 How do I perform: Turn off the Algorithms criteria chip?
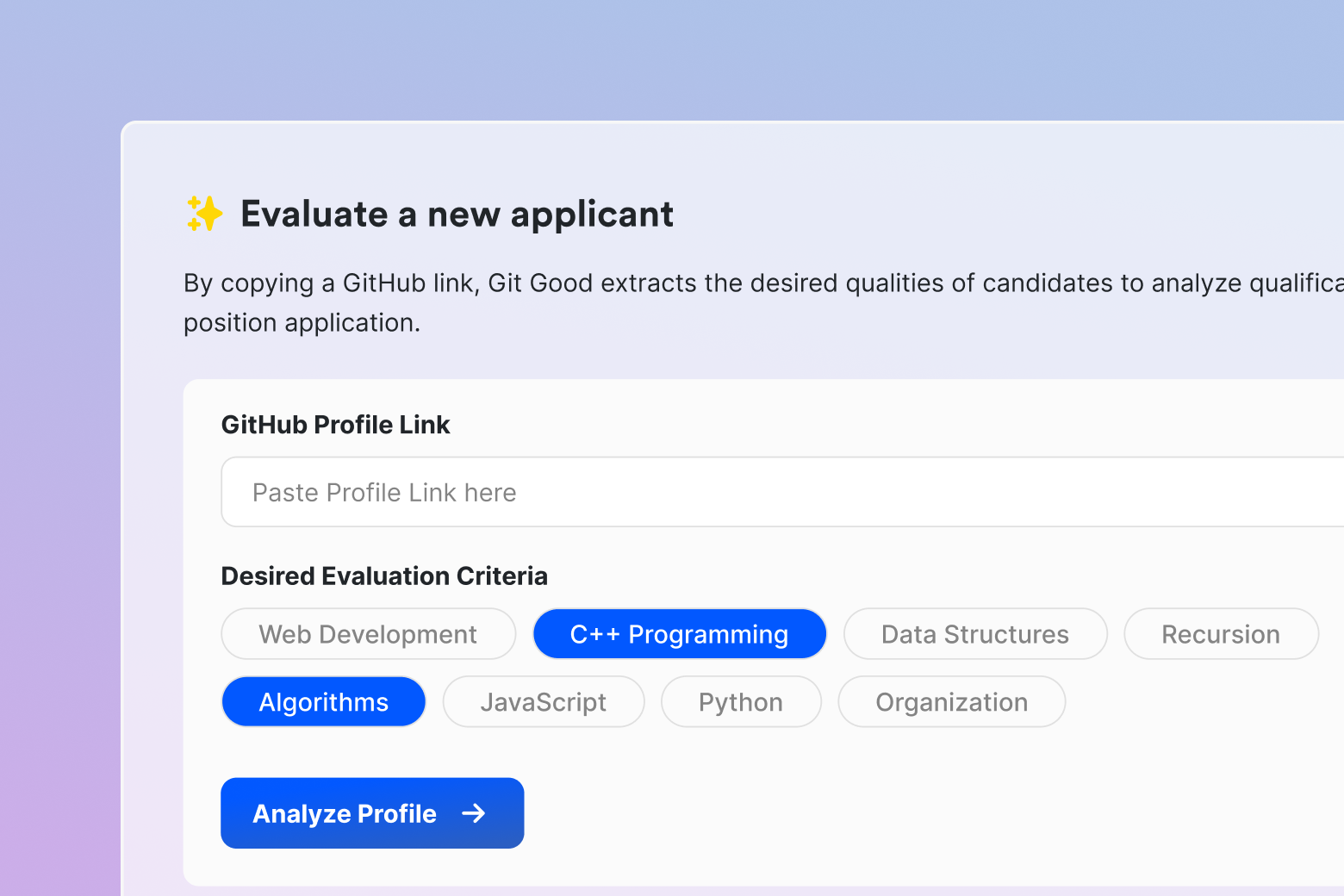point(323,702)
